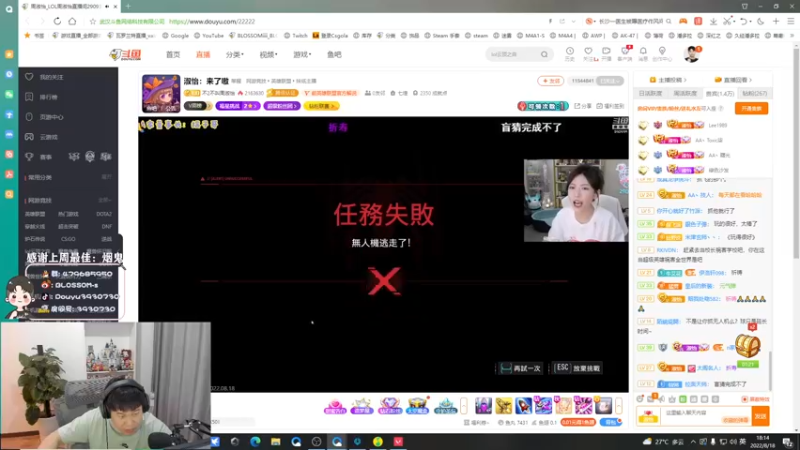The image size is (800, 450).
Task: Expand the 游戏 navigation dropdown
Action: [302, 55]
